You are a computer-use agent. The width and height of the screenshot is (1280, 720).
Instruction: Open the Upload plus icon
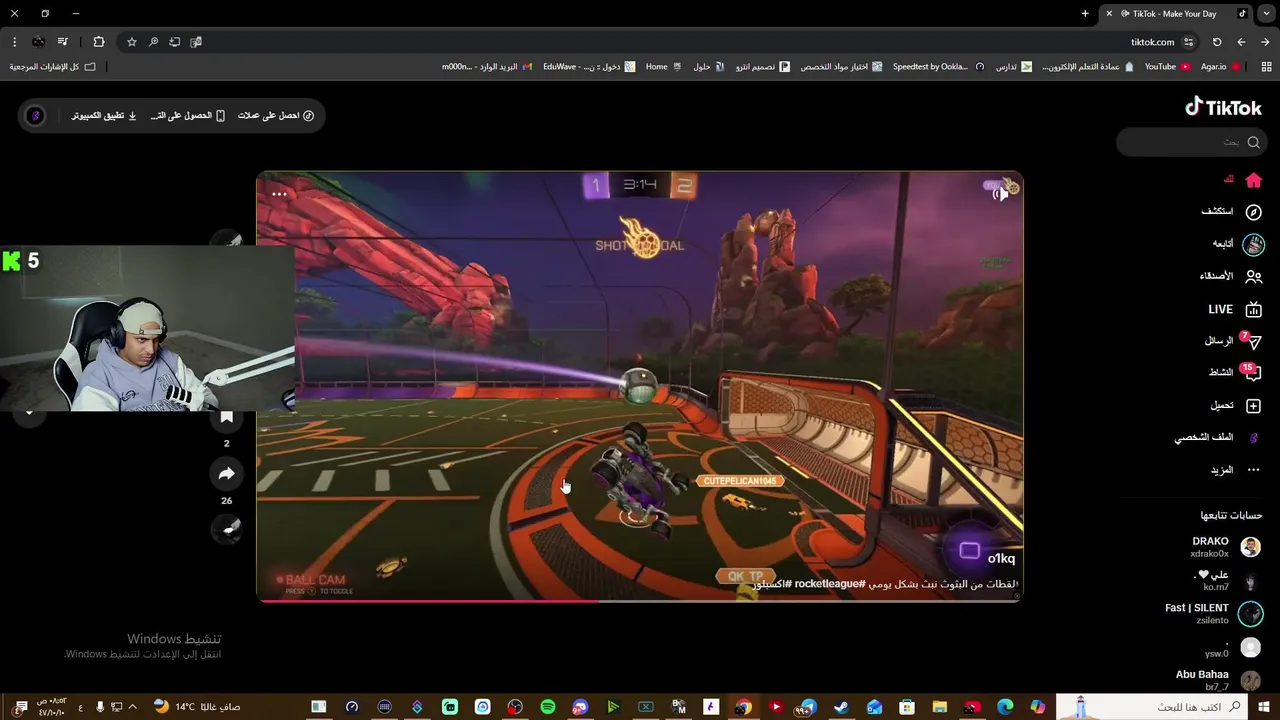point(1253,406)
